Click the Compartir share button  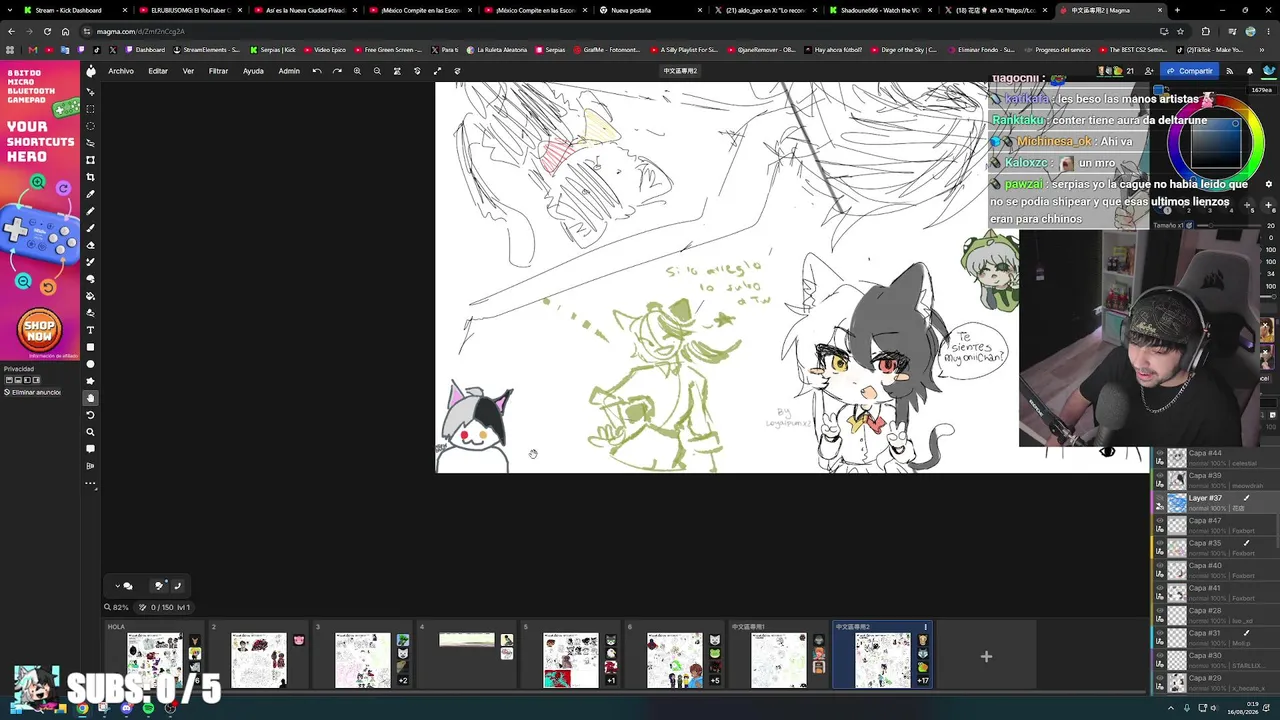click(1190, 71)
